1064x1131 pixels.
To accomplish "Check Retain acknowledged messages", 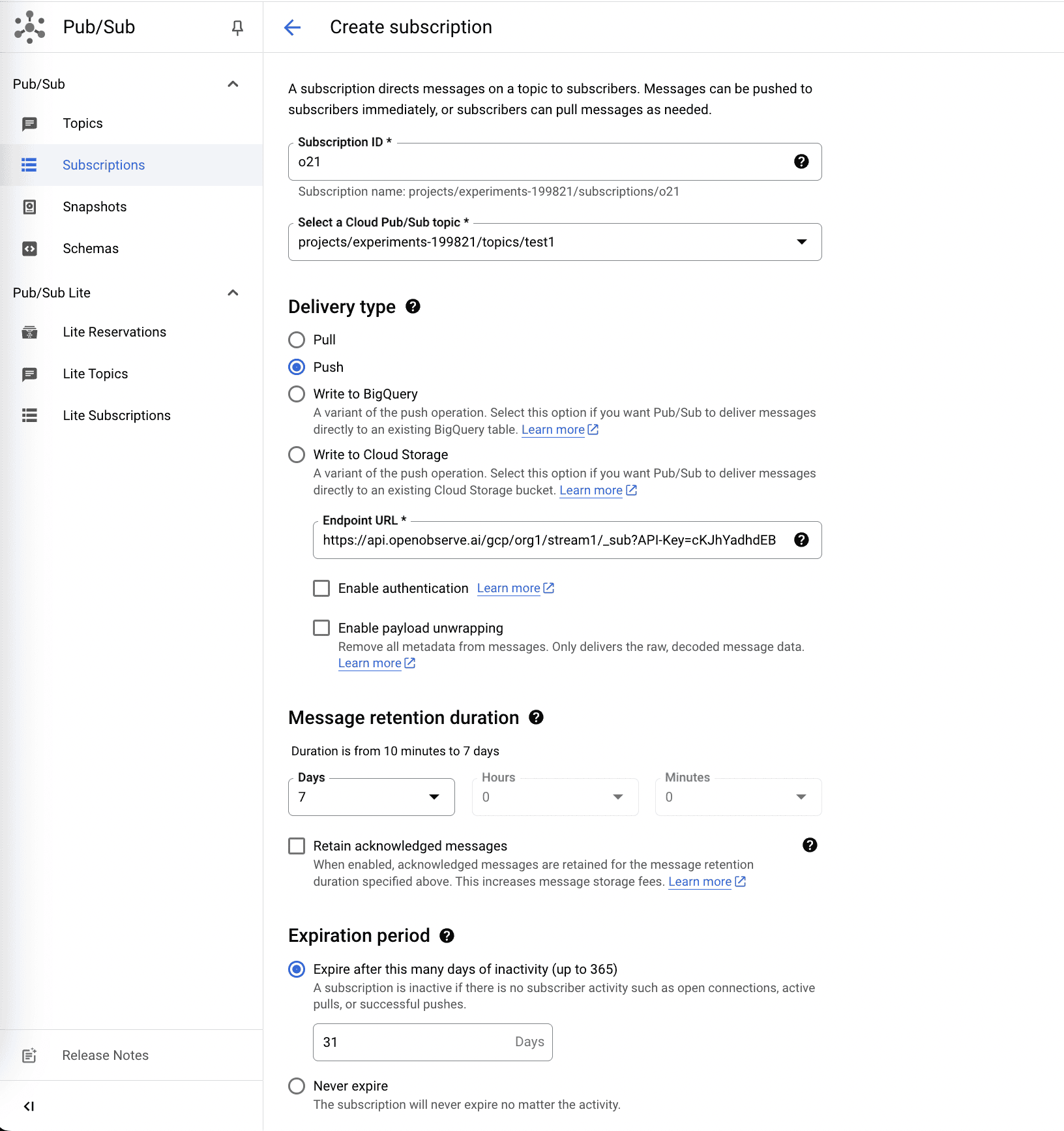I will point(297,845).
